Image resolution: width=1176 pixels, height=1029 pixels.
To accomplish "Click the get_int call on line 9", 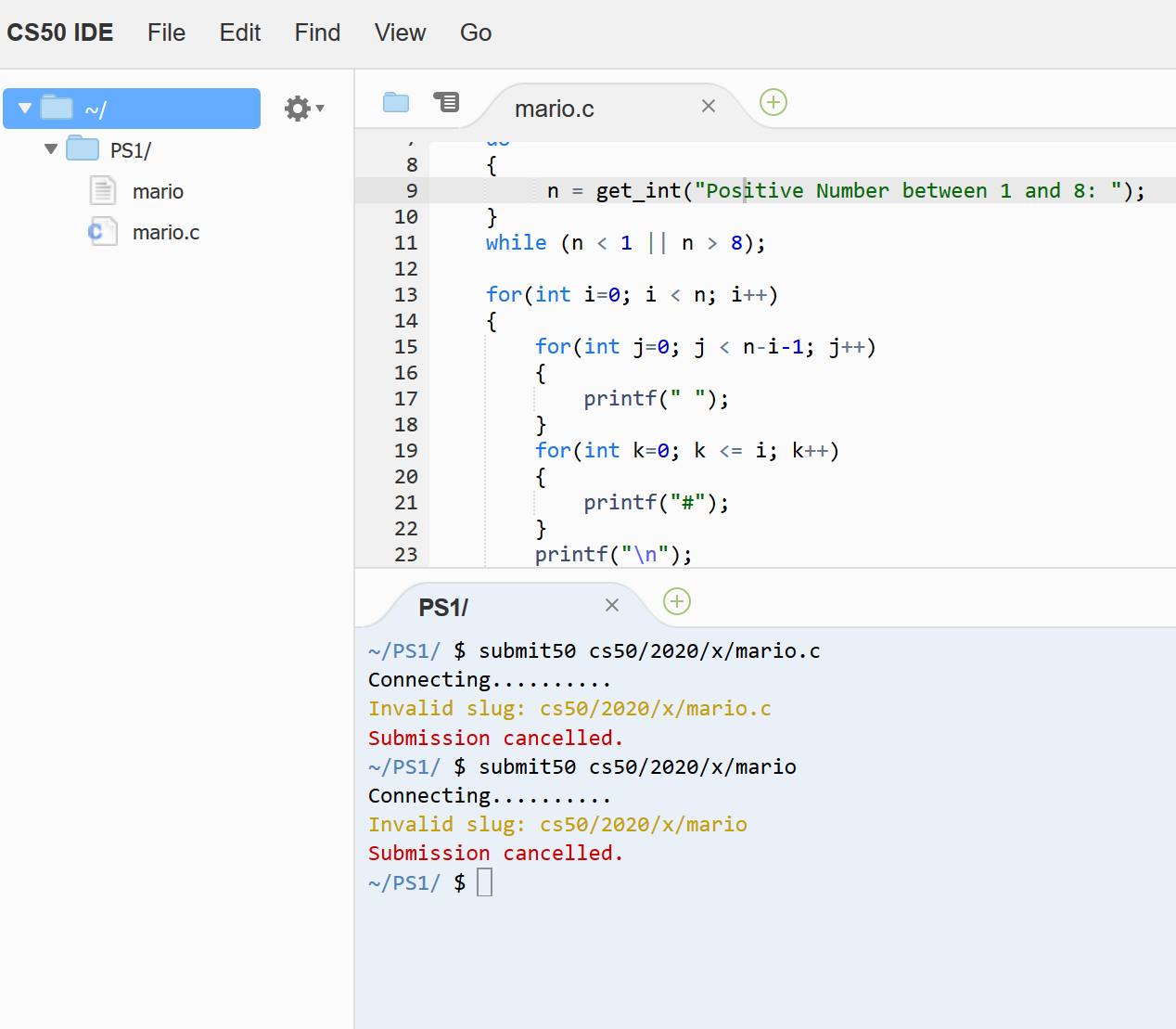I will click(870, 190).
